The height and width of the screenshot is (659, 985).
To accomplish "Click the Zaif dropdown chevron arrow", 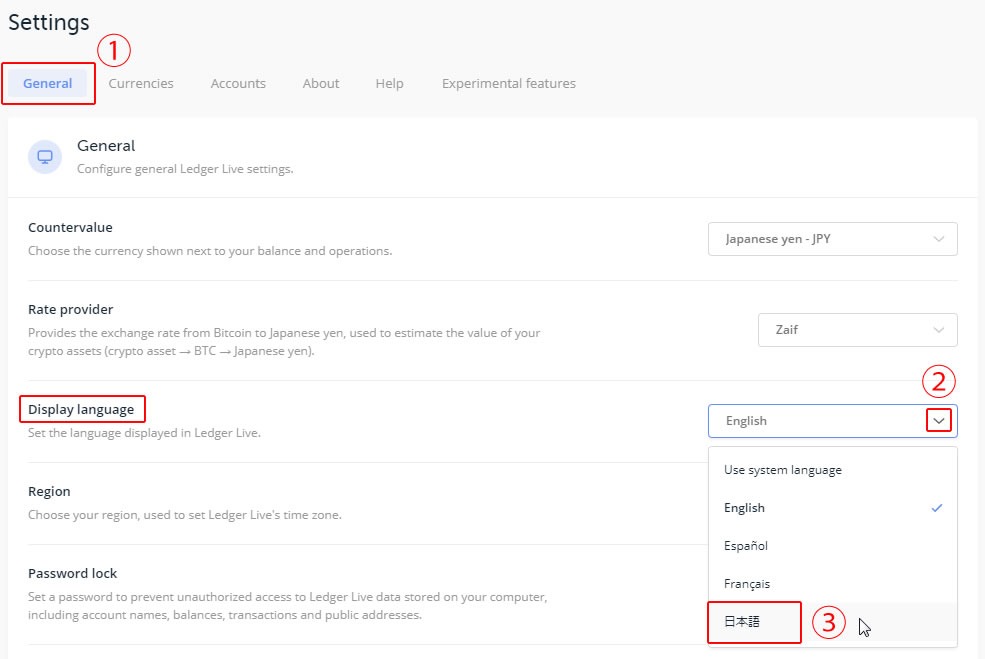I will click(x=939, y=330).
